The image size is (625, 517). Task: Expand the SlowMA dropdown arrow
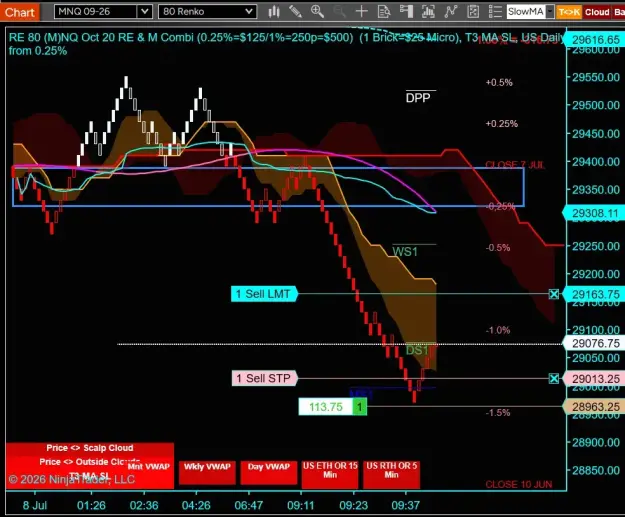[550, 12]
